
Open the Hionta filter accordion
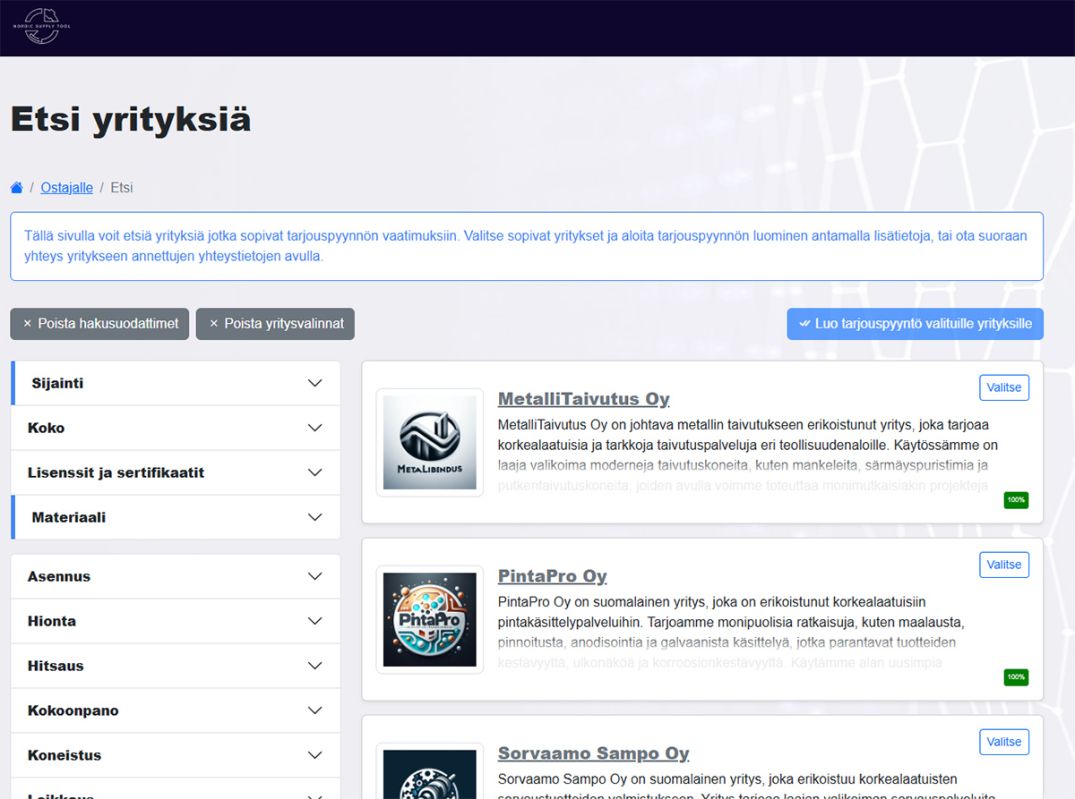click(x=176, y=621)
